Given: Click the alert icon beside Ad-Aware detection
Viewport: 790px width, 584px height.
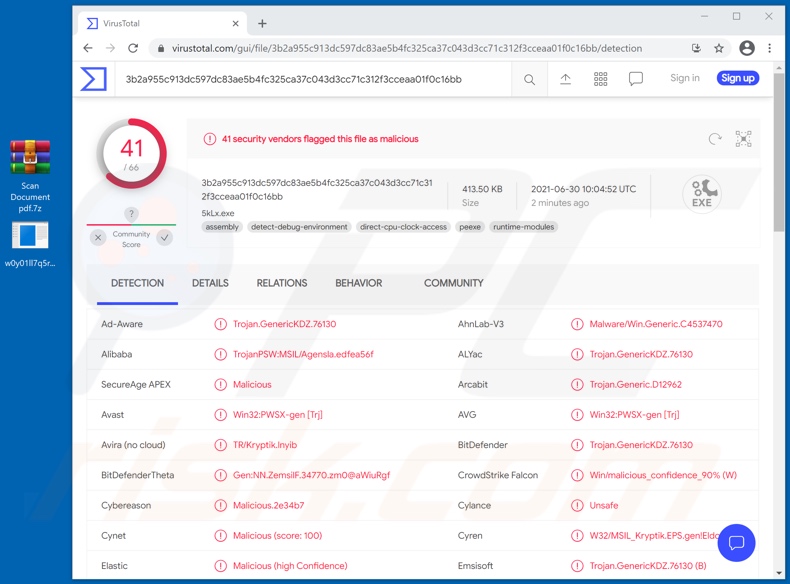Looking at the screenshot, I should point(220,324).
